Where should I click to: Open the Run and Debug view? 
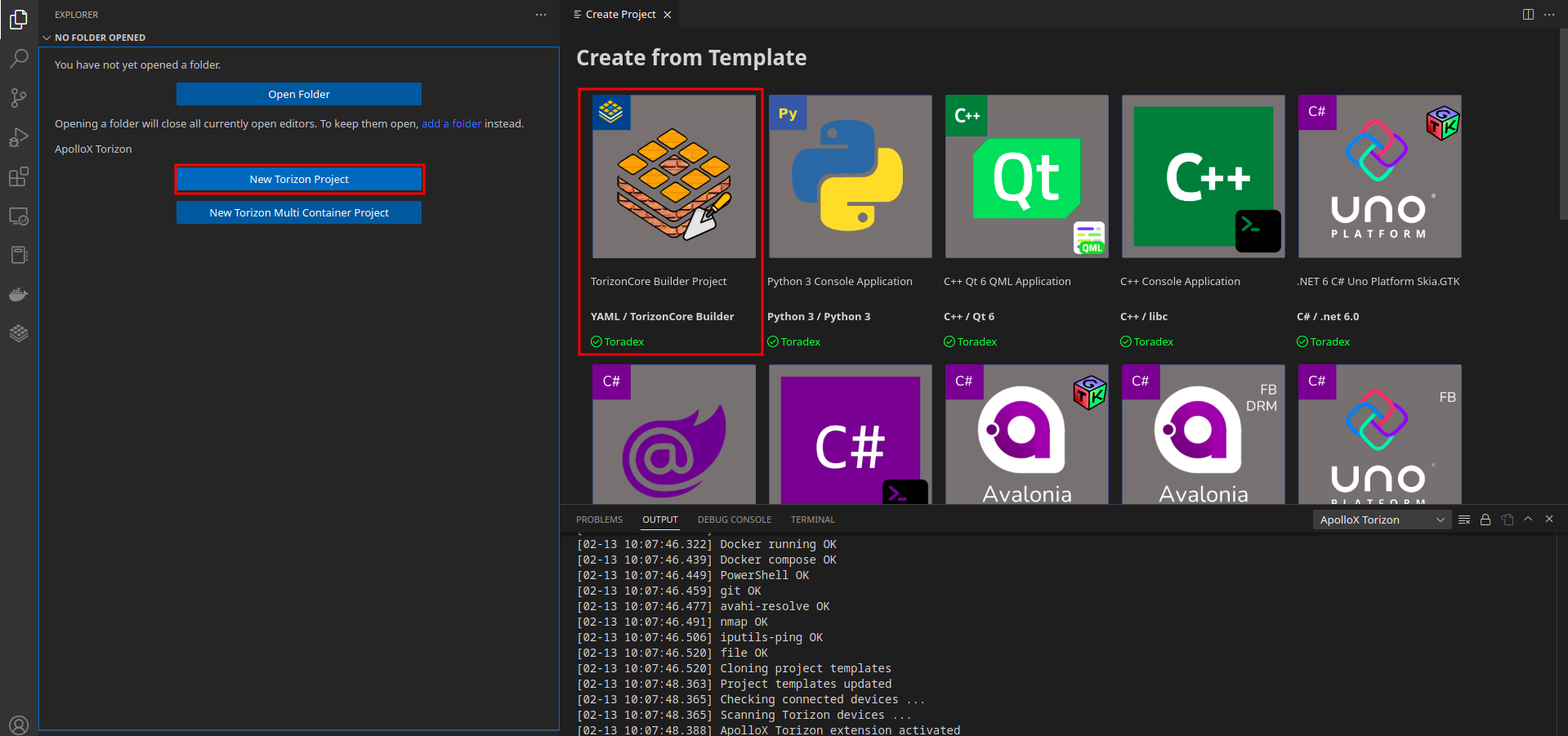19,137
